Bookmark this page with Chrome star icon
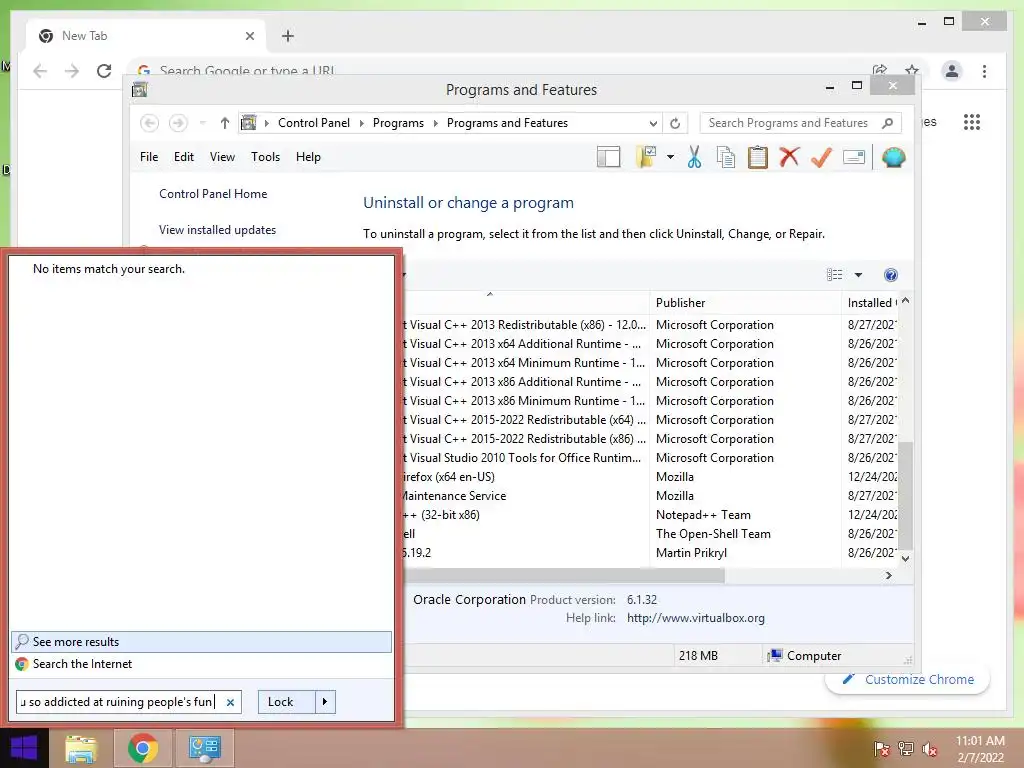Viewport: 1024px width, 768px height. [x=912, y=70]
